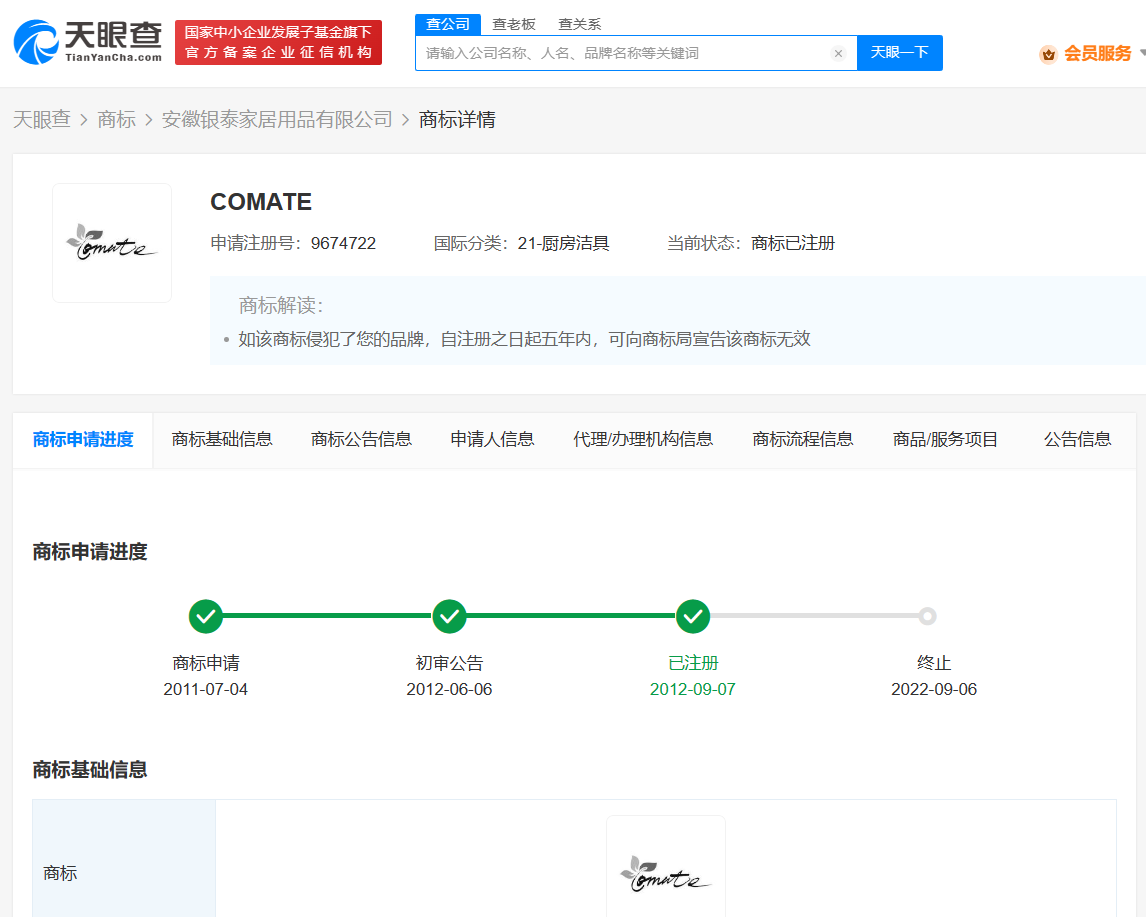Click registration number 9674722
This screenshot has height=917, width=1146.
pos(344,243)
